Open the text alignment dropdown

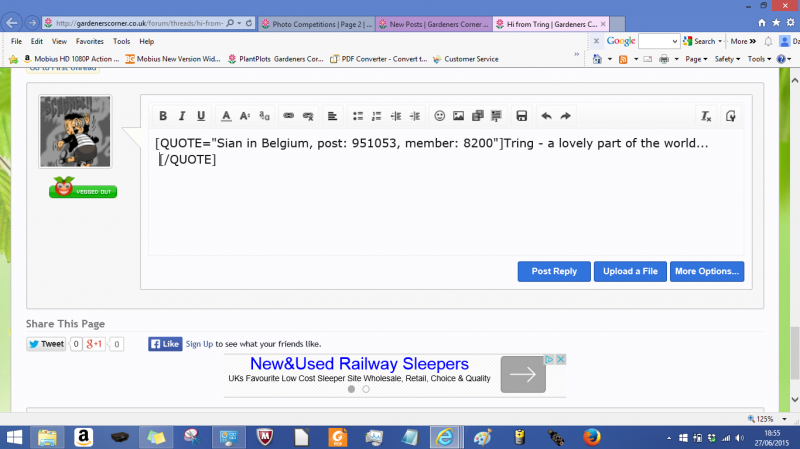[333, 116]
